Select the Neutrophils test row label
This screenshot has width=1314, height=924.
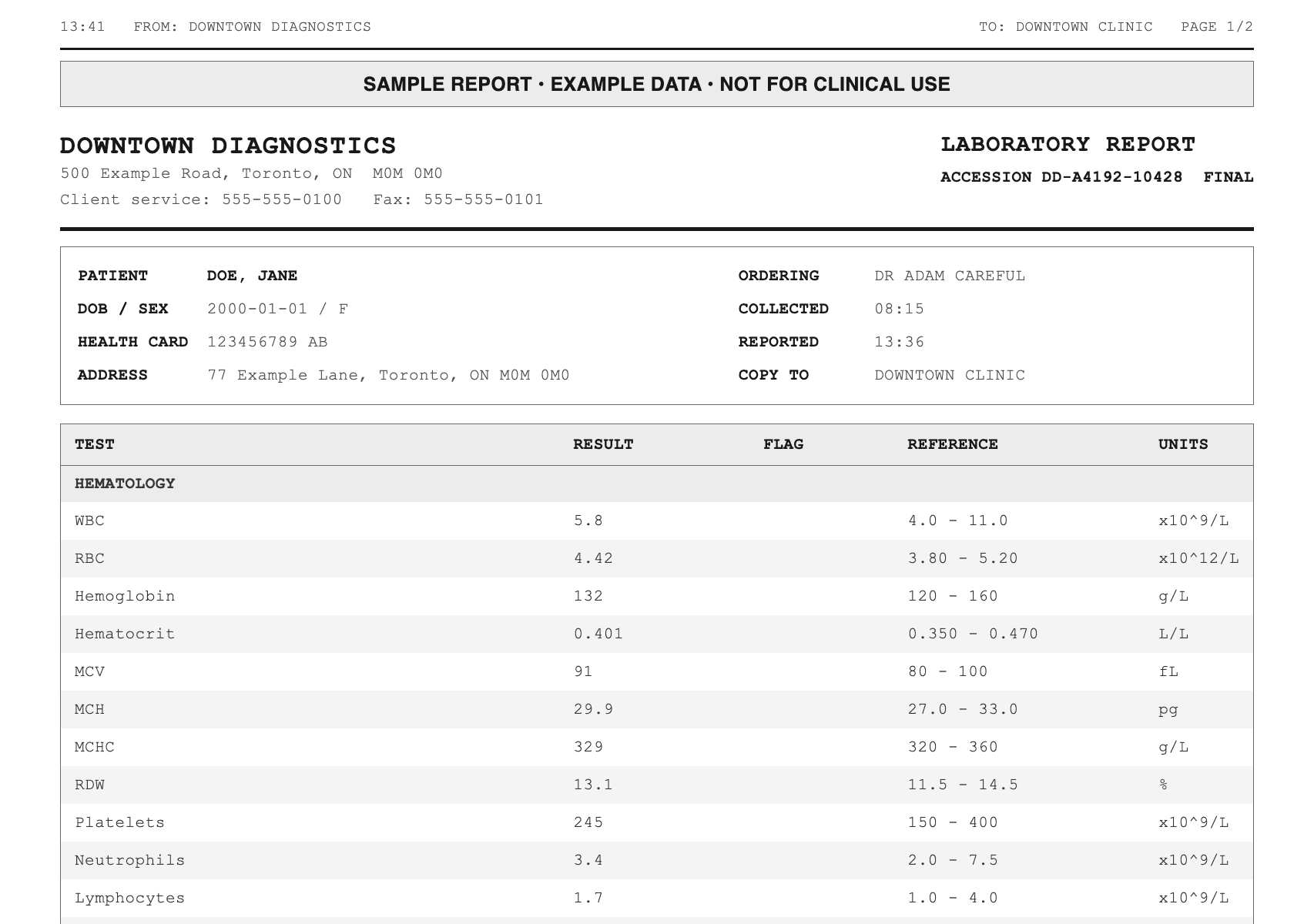coord(129,860)
